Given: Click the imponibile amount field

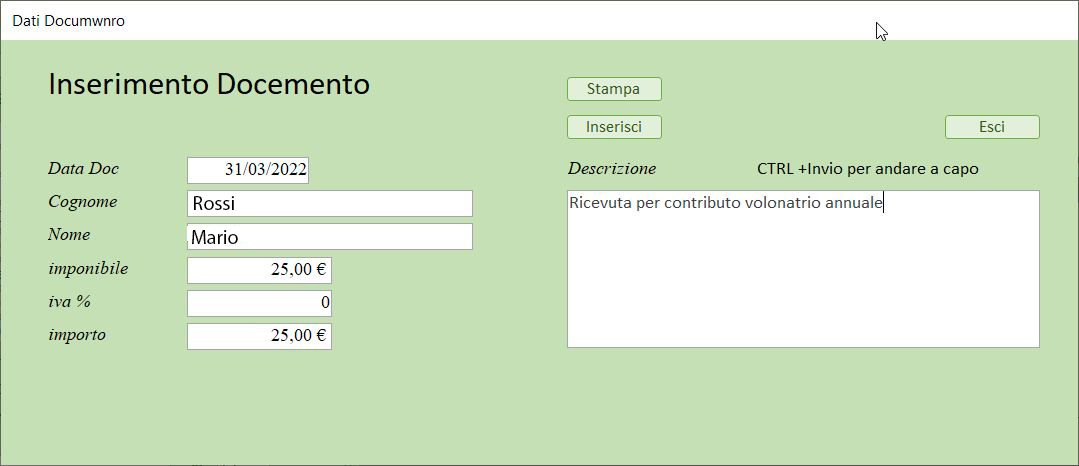Looking at the screenshot, I should [259, 270].
